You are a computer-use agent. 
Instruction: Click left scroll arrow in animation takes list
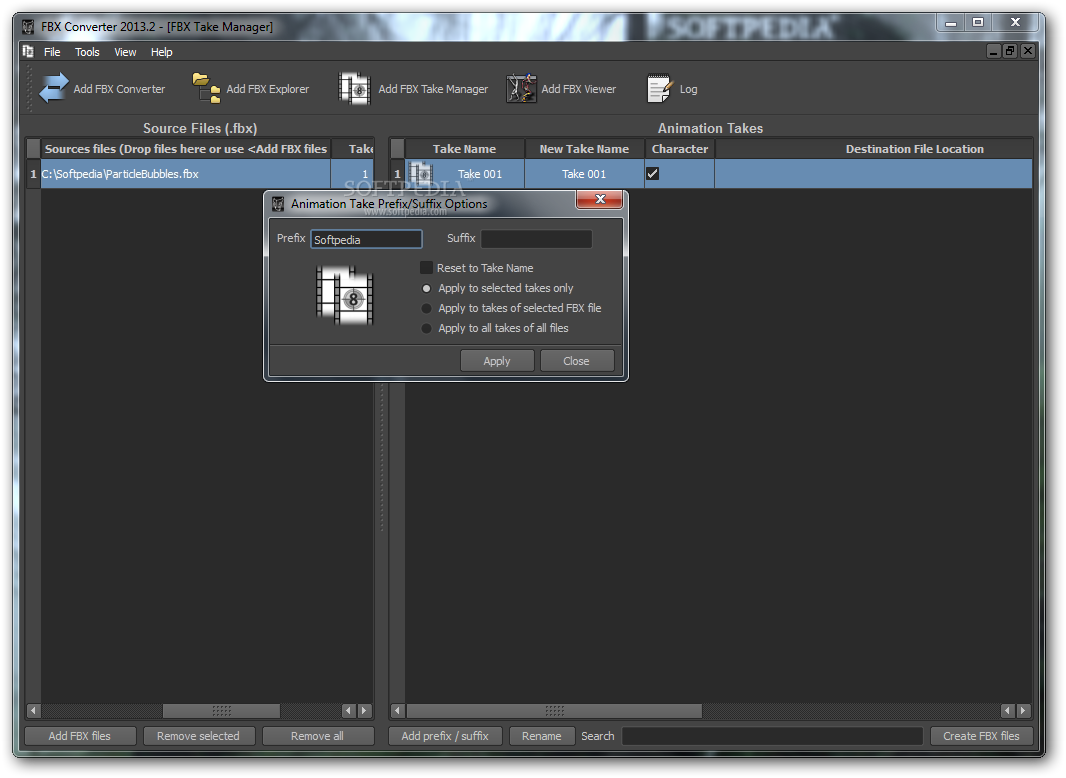(398, 711)
